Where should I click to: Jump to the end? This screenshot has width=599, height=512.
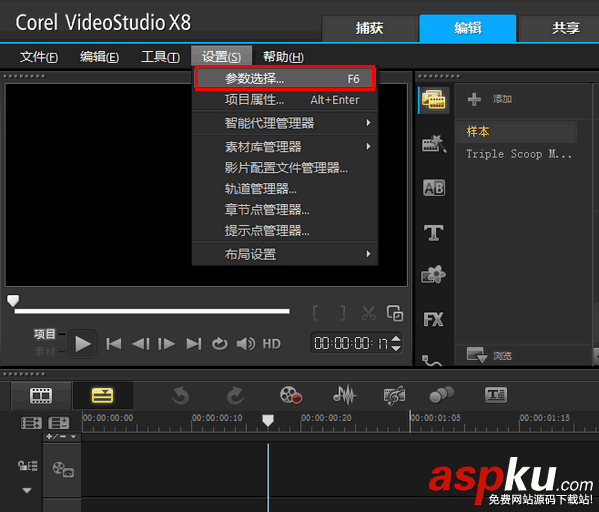(x=194, y=344)
